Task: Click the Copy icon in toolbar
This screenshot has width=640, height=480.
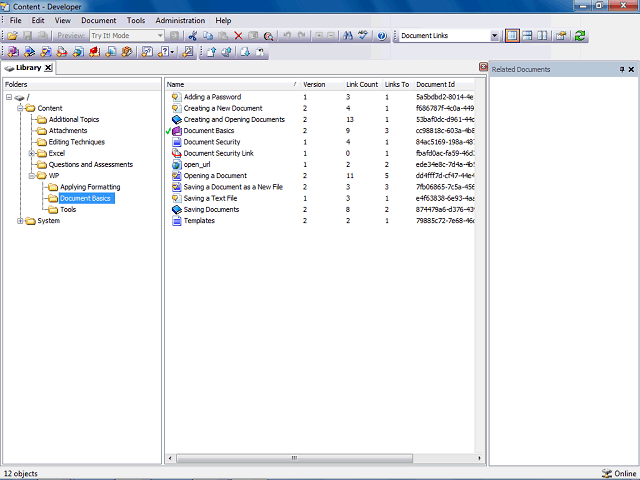Action: pyautogui.click(x=208, y=36)
